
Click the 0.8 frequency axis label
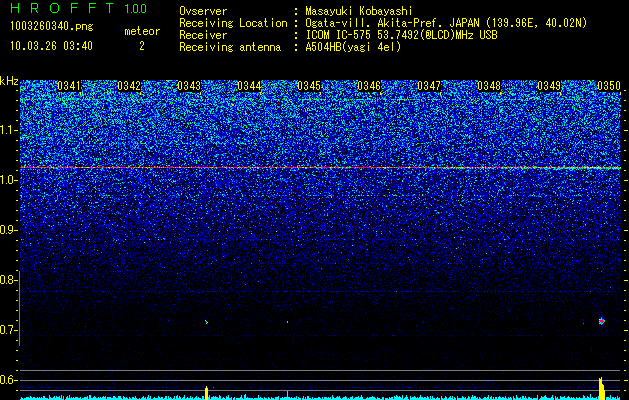[x=9, y=280]
